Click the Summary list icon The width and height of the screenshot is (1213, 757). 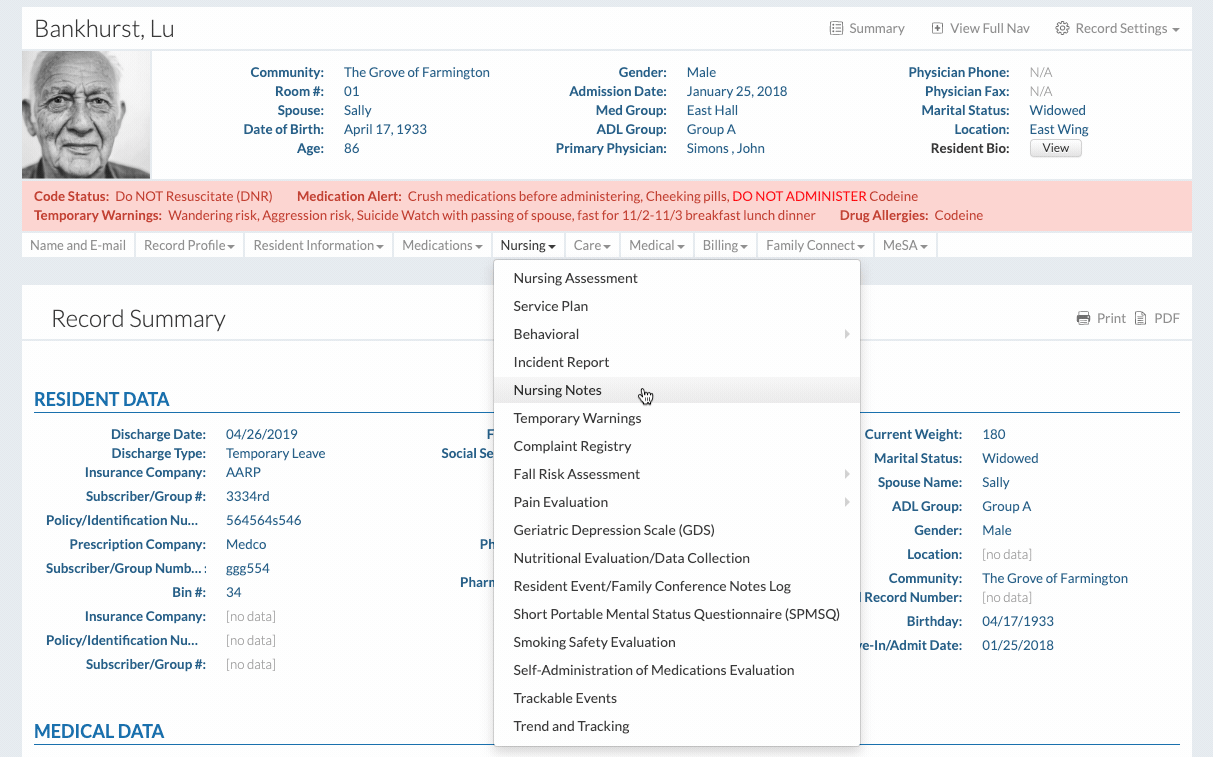click(x=836, y=29)
